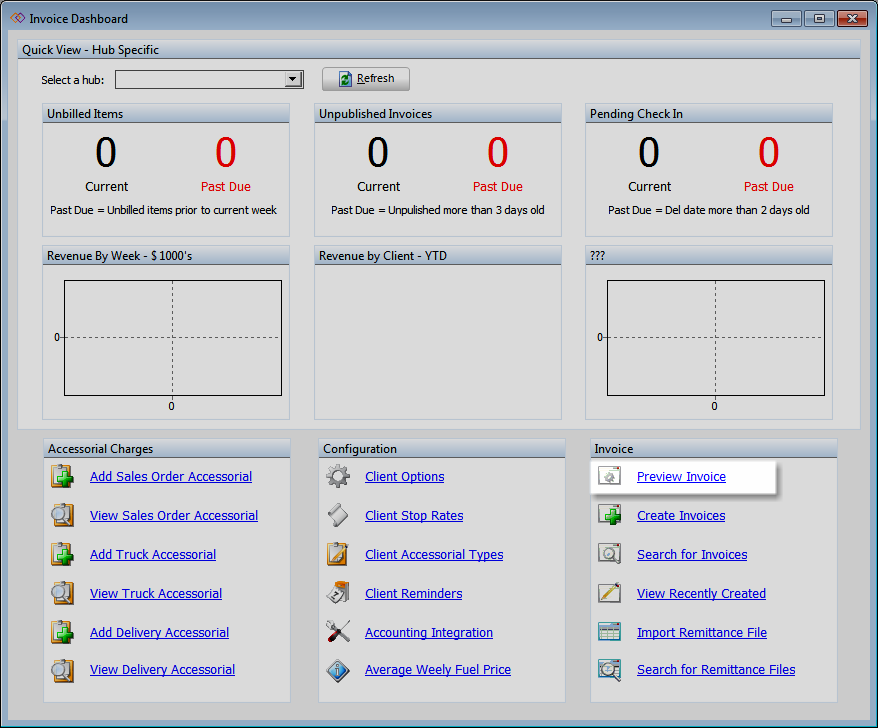878x728 pixels.
Task: Open the Import Remittance File link
Action: tap(702, 633)
